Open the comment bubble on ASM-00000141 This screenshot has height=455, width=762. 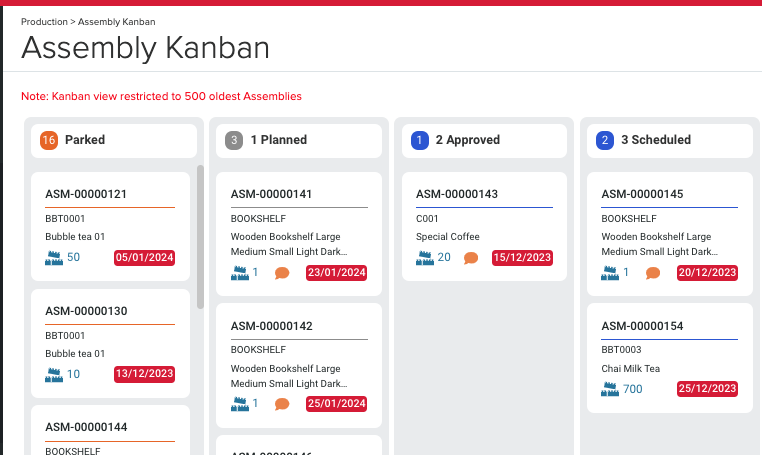(282, 273)
